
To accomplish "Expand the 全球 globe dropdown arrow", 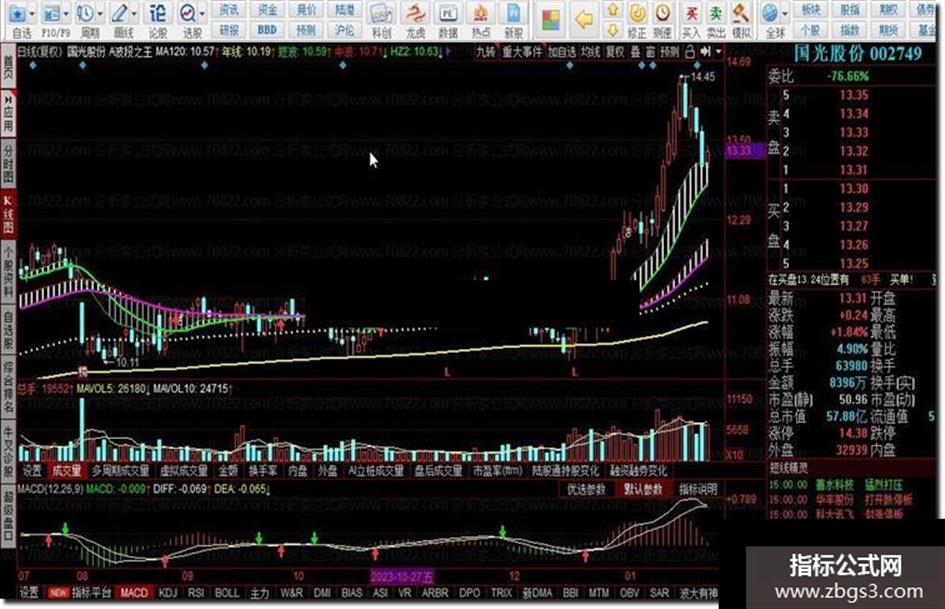I will (784, 14).
